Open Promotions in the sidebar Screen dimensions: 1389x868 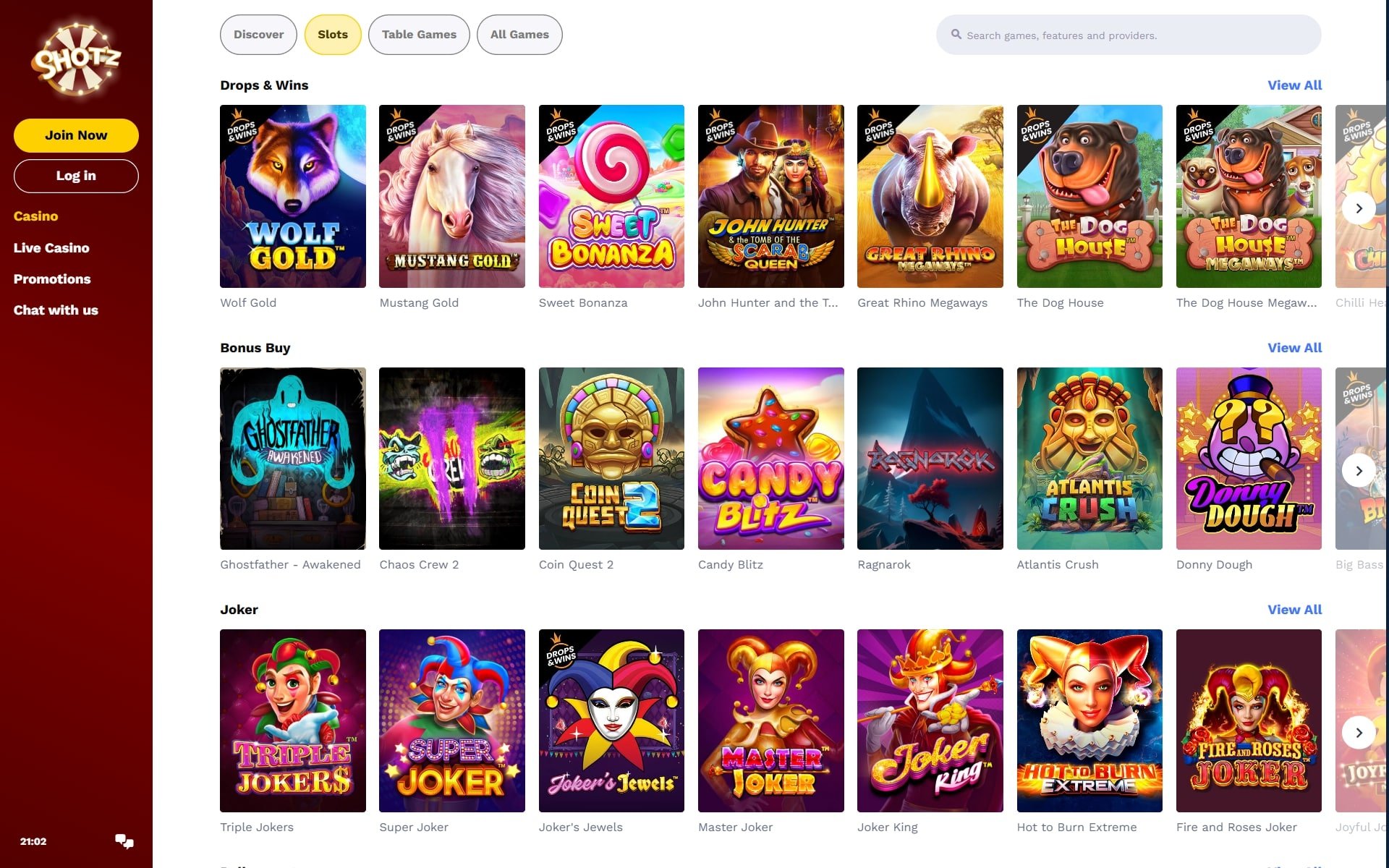click(52, 279)
